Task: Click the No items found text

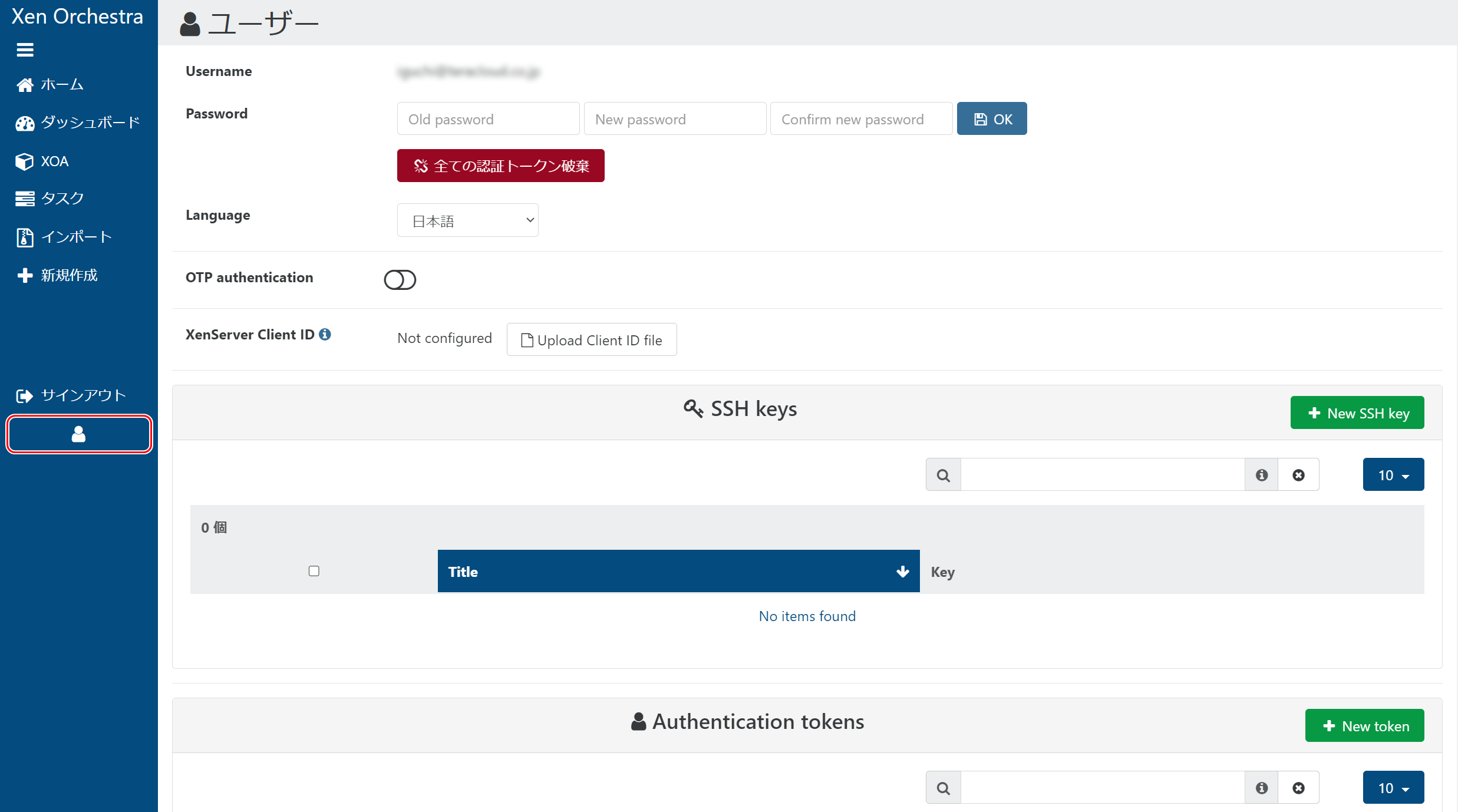Action: click(807, 616)
